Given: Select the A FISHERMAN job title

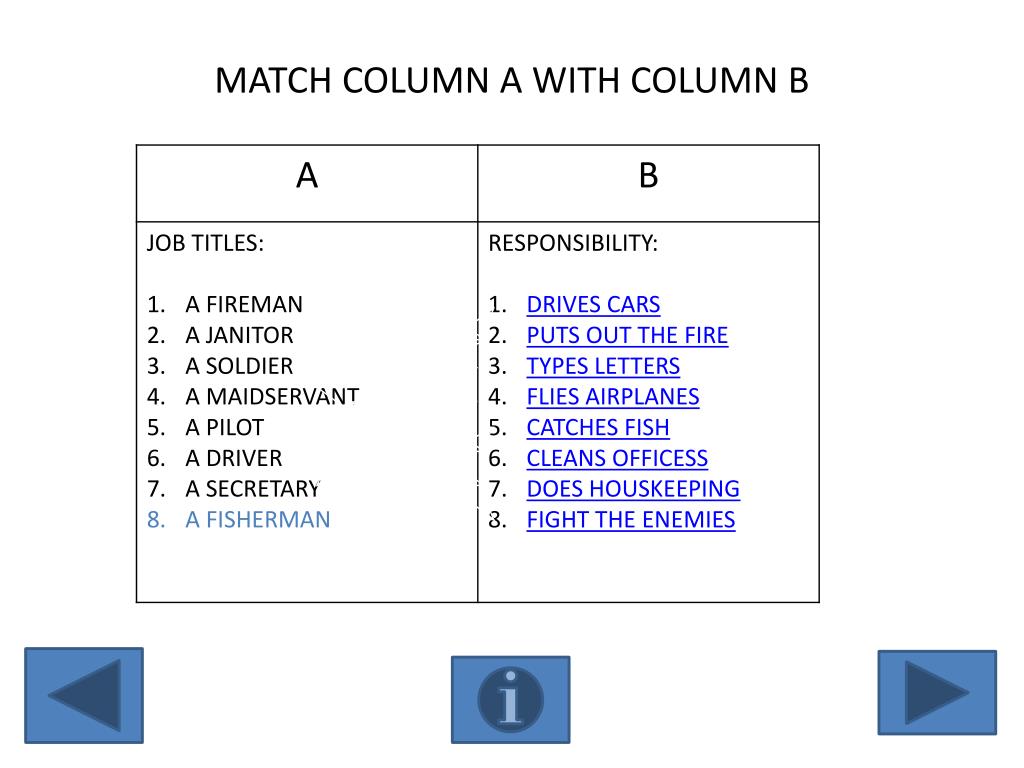Looking at the screenshot, I should (x=257, y=519).
